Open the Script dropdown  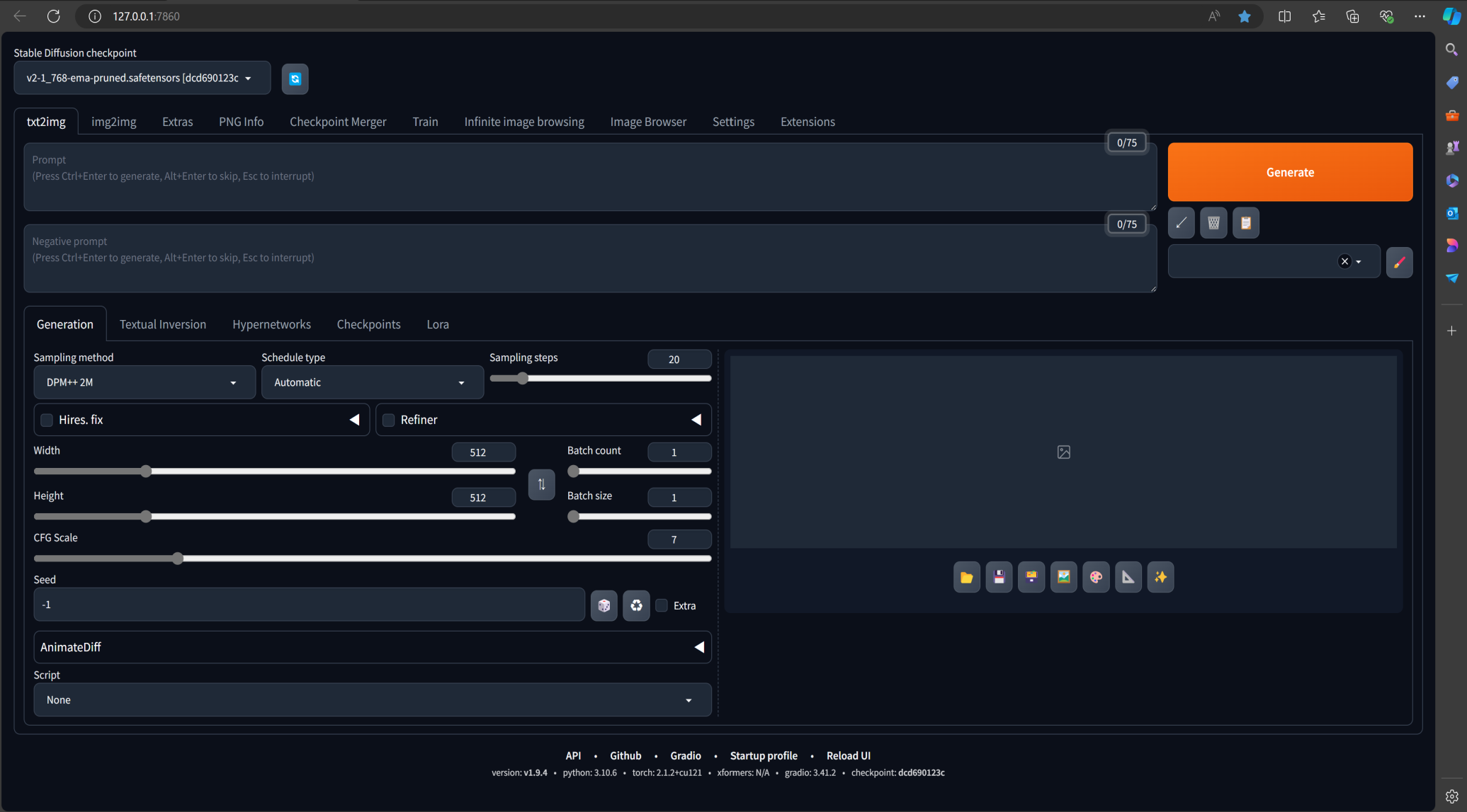click(x=373, y=699)
